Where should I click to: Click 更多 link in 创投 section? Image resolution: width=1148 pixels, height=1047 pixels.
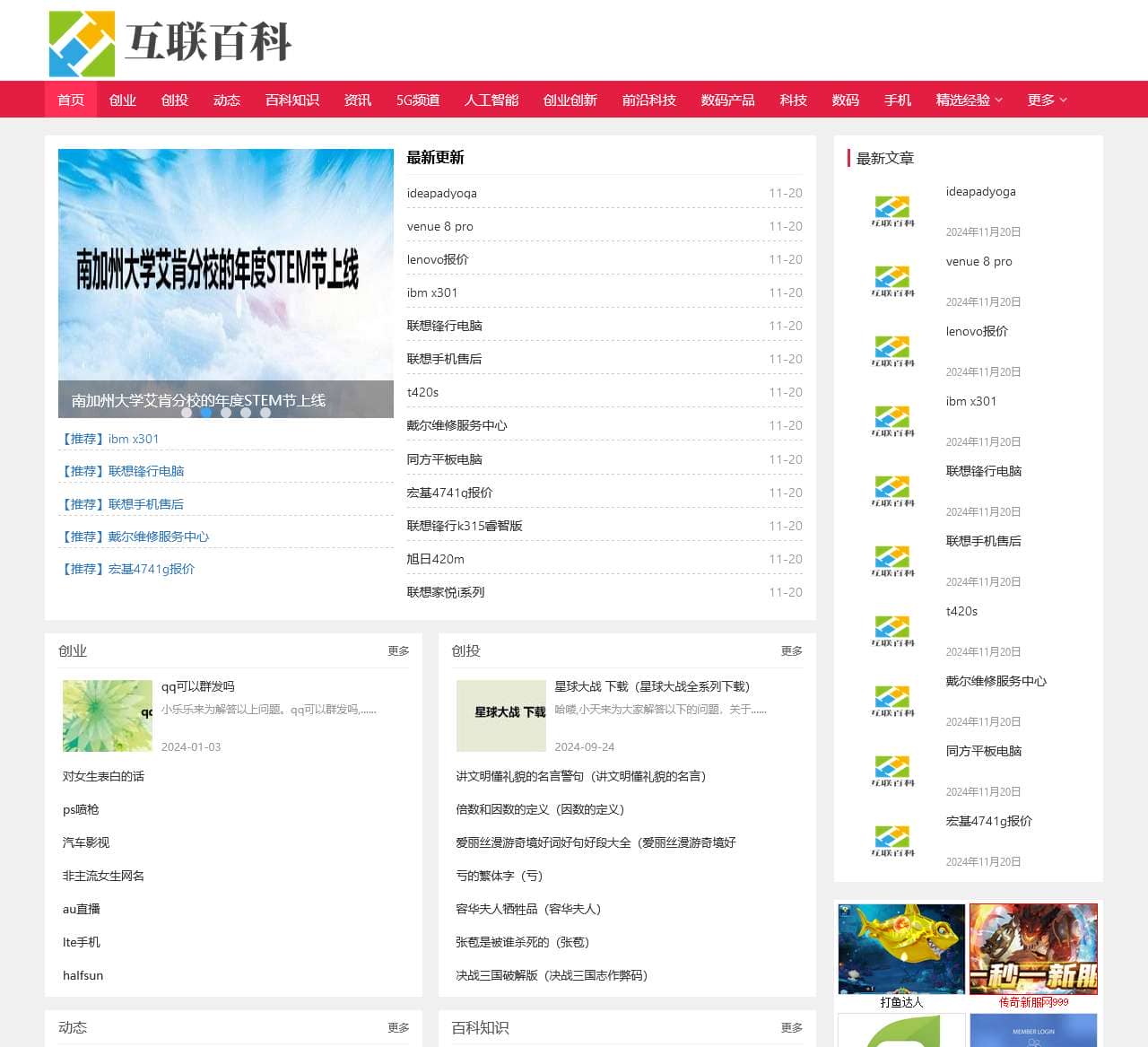[x=791, y=650]
